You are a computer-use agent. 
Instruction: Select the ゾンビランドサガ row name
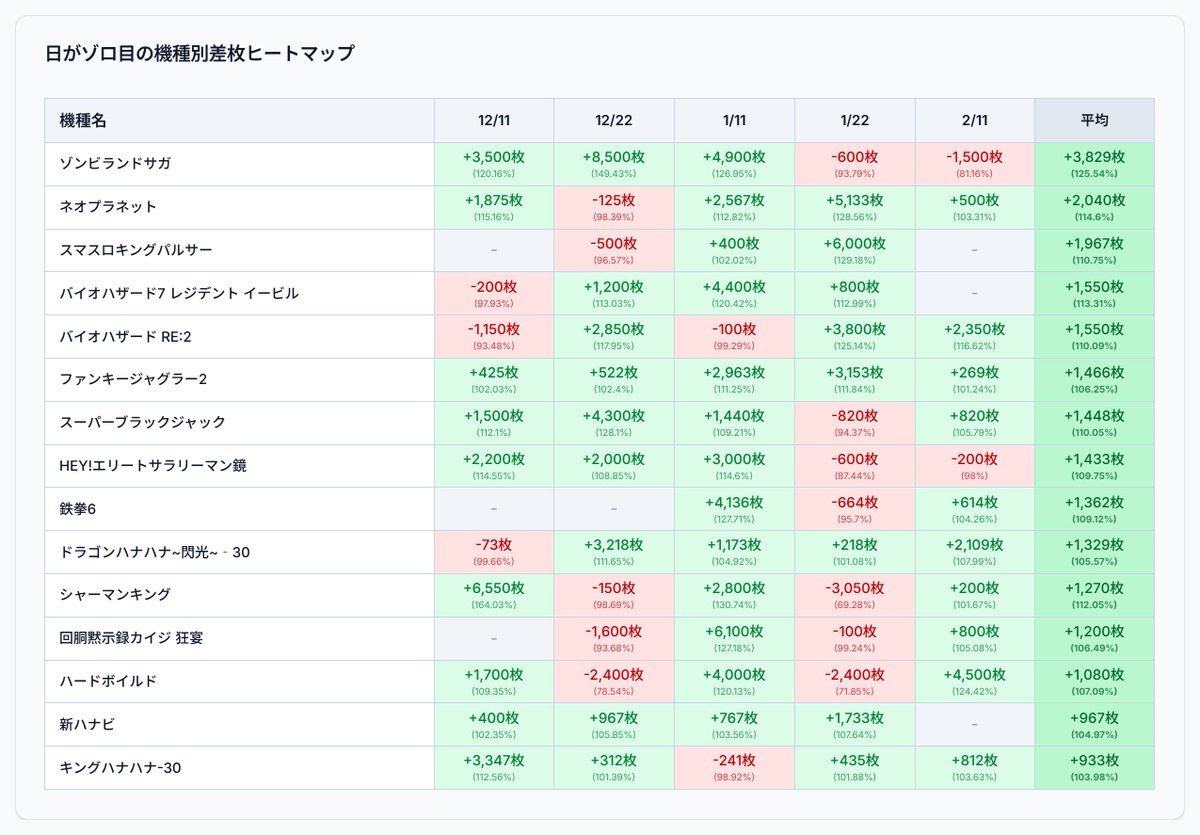[116, 163]
